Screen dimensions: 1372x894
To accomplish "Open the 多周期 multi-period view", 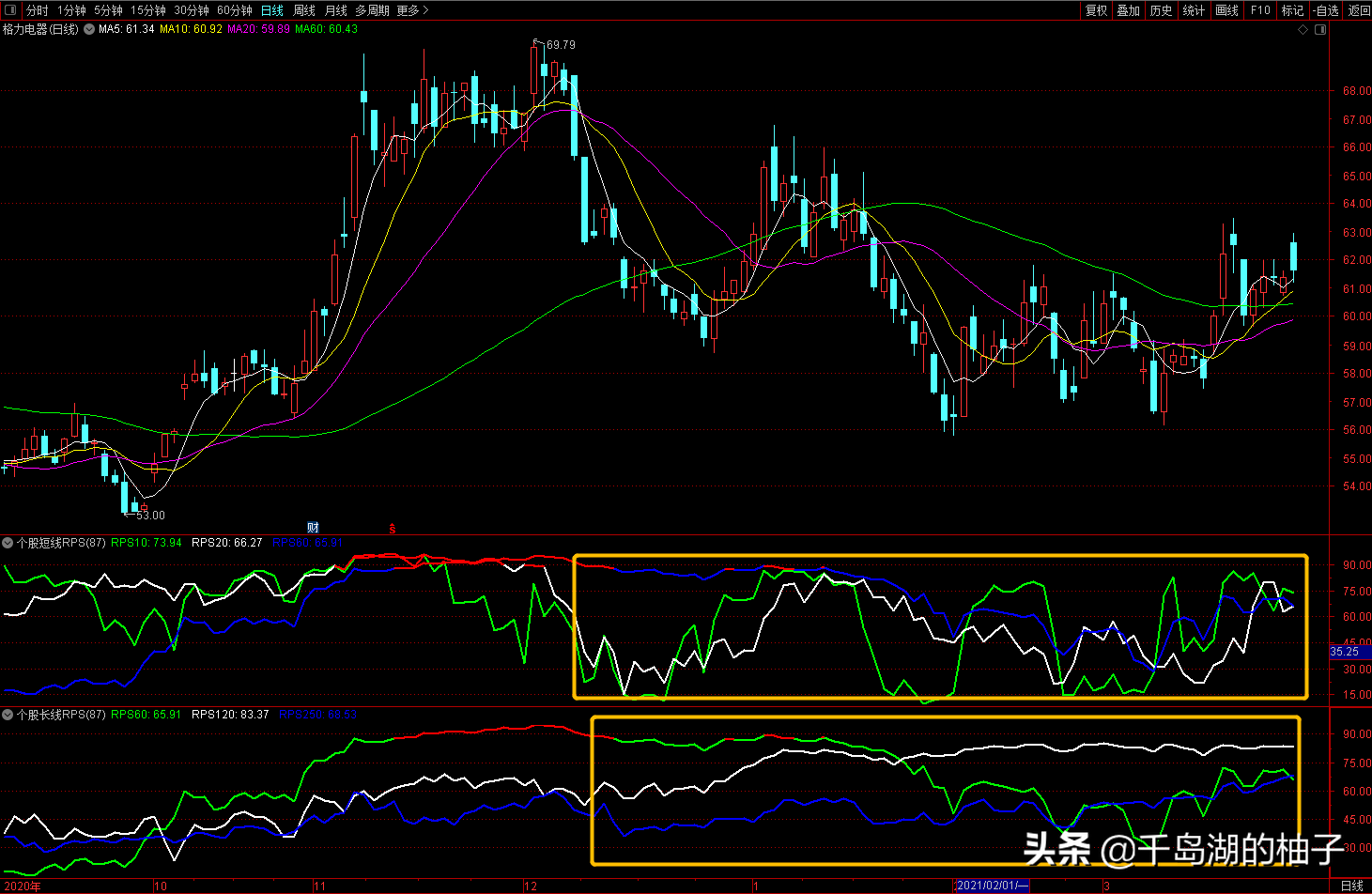I will tap(372, 10).
